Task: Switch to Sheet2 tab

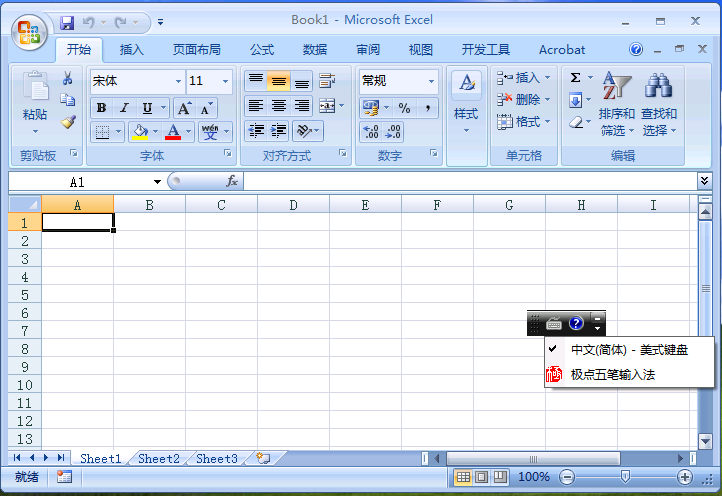Action: (x=159, y=459)
